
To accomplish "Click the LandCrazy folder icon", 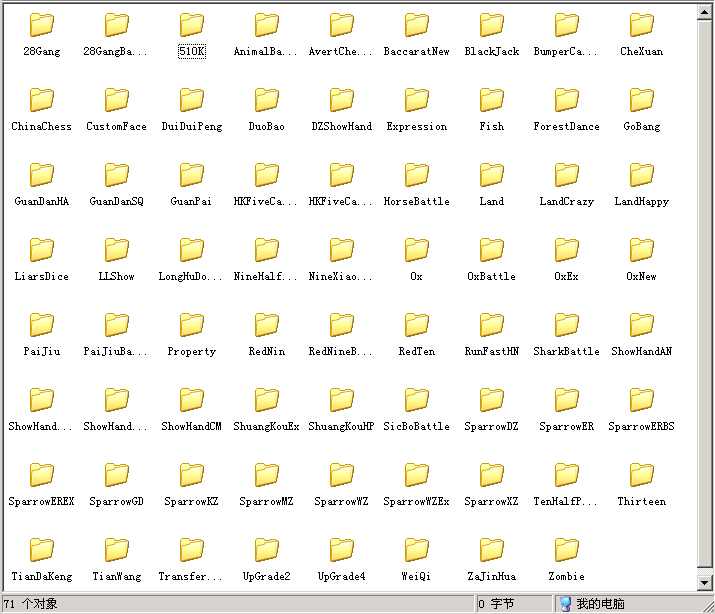I will click(566, 175).
